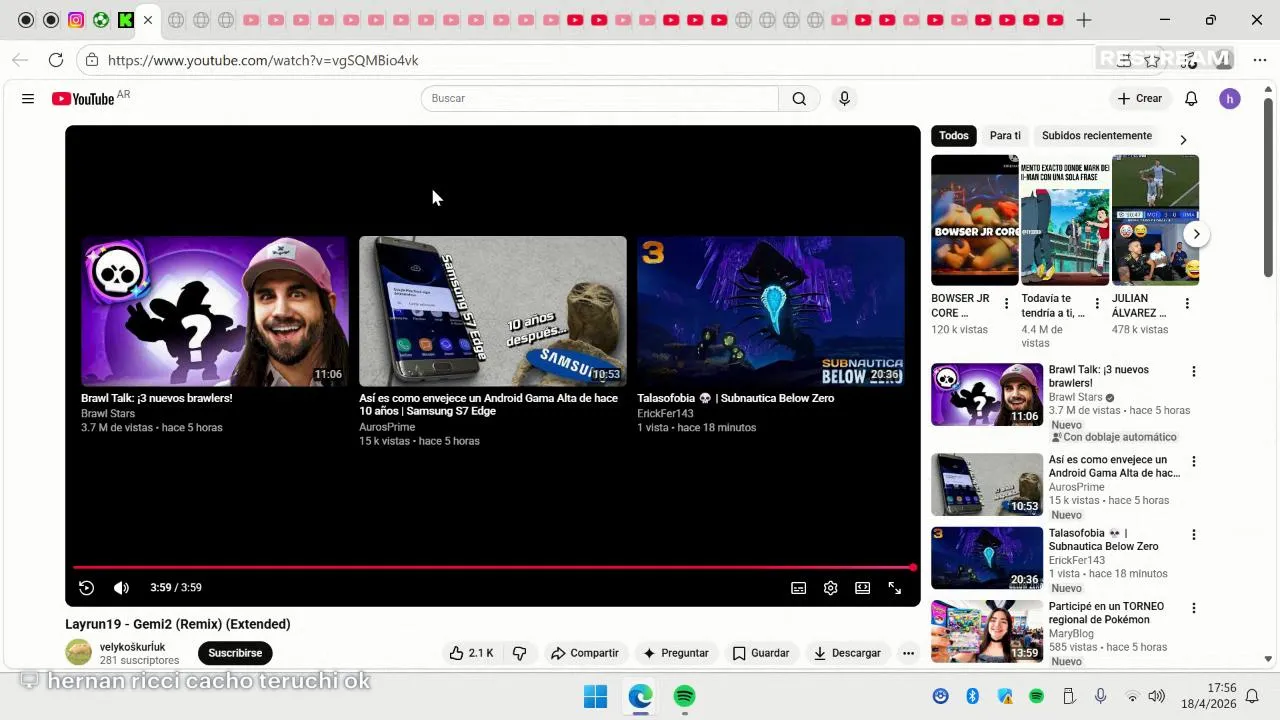The width and height of the screenshot is (1280, 720).
Task: Open sidebar Talasofobia Subnautica Below Zero title
Action: click(x=1104, y=540)
